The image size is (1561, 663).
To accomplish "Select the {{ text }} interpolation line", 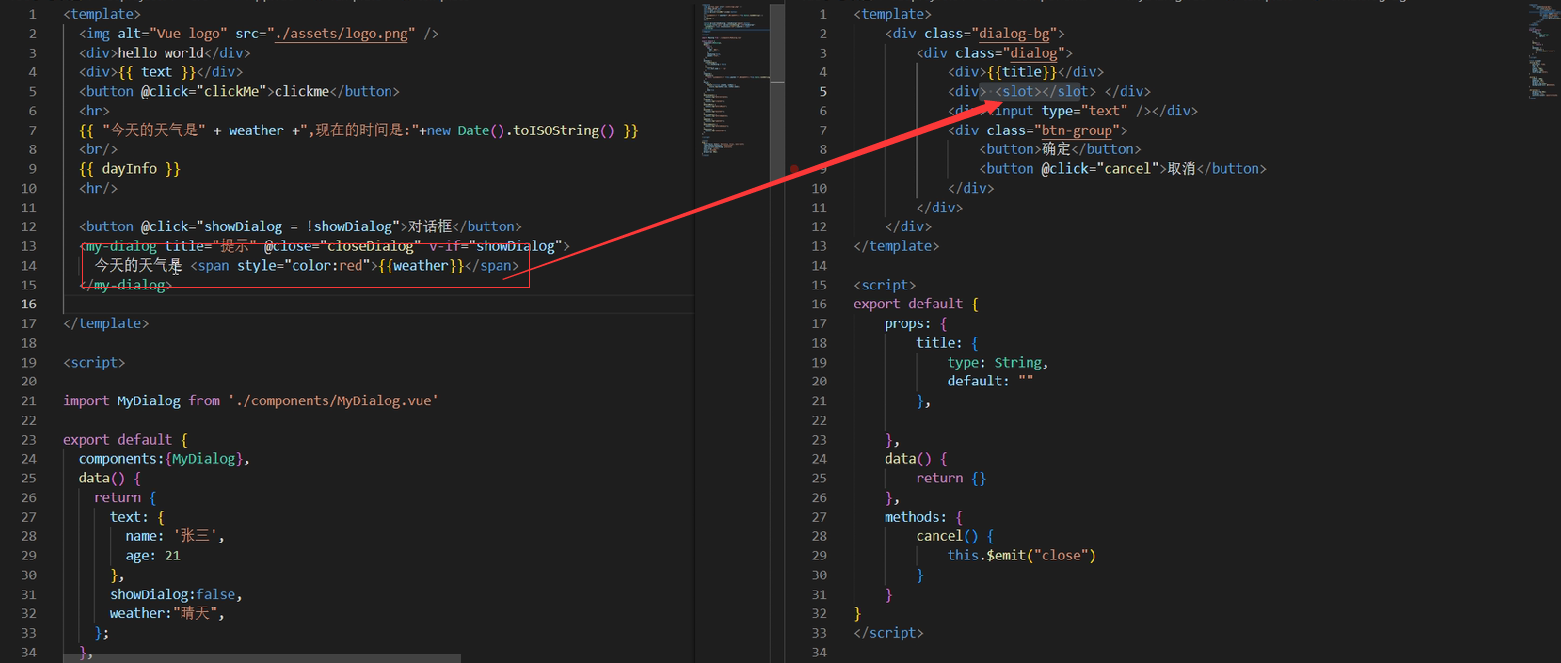I will (x=161, y=72).
